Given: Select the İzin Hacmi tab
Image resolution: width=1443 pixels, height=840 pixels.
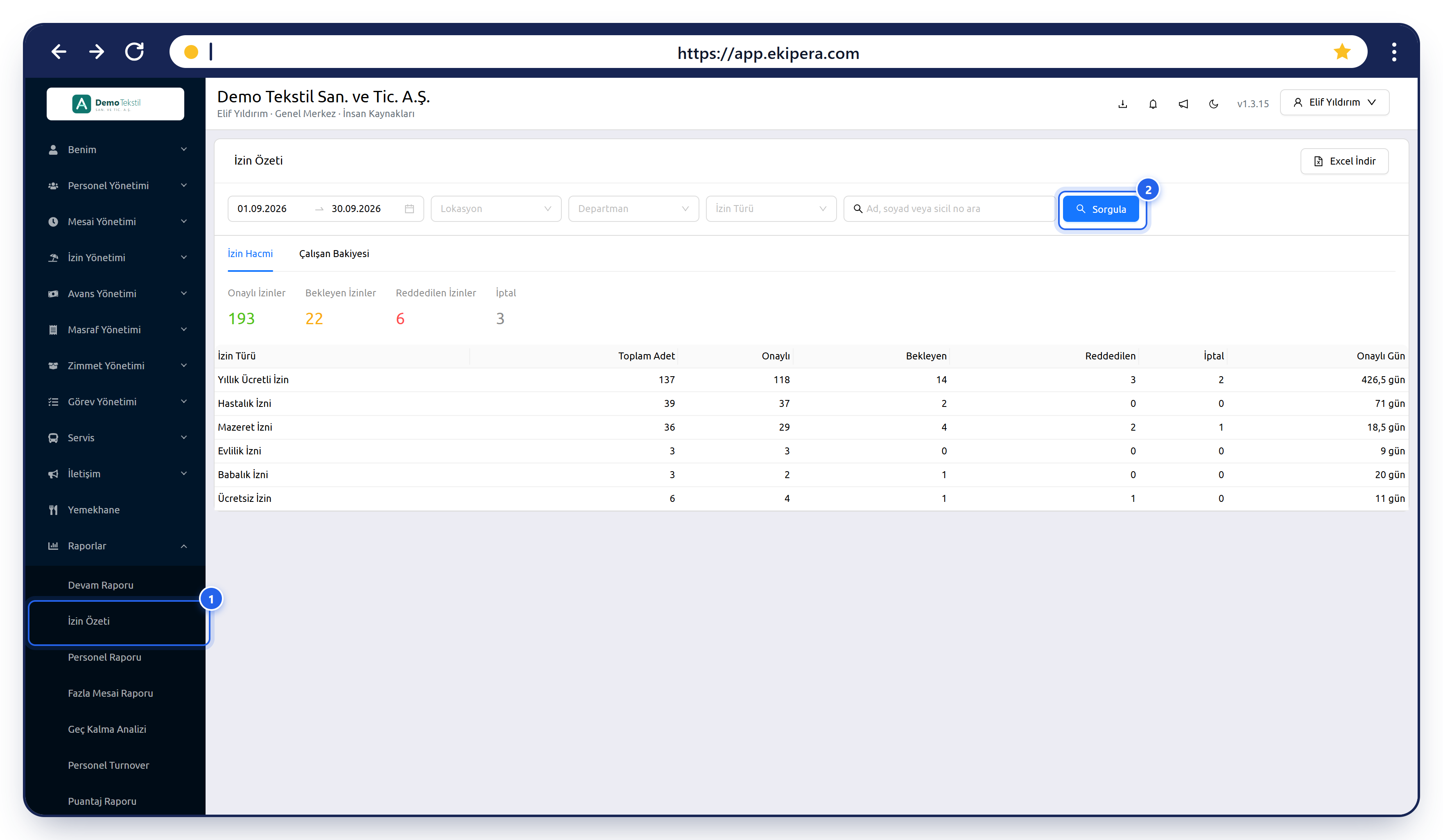Looking at the screenshot, I should (250, 254).
